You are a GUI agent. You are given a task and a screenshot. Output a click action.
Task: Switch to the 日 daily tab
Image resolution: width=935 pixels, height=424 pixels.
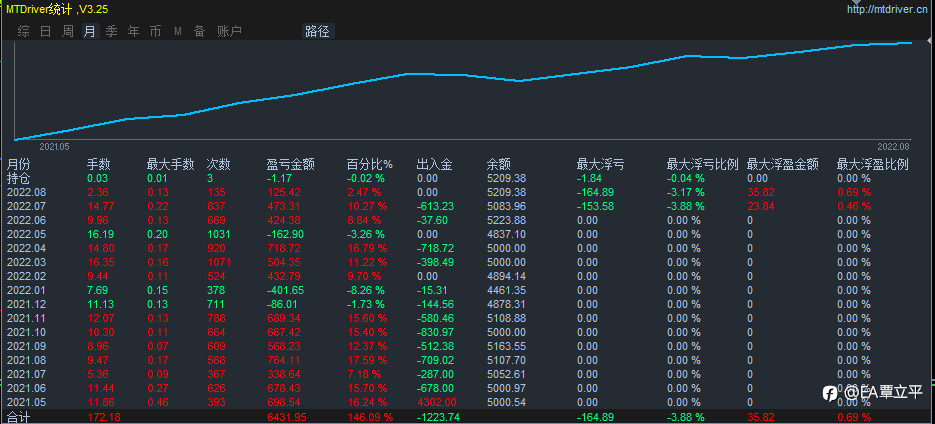[x=45, y=32]
